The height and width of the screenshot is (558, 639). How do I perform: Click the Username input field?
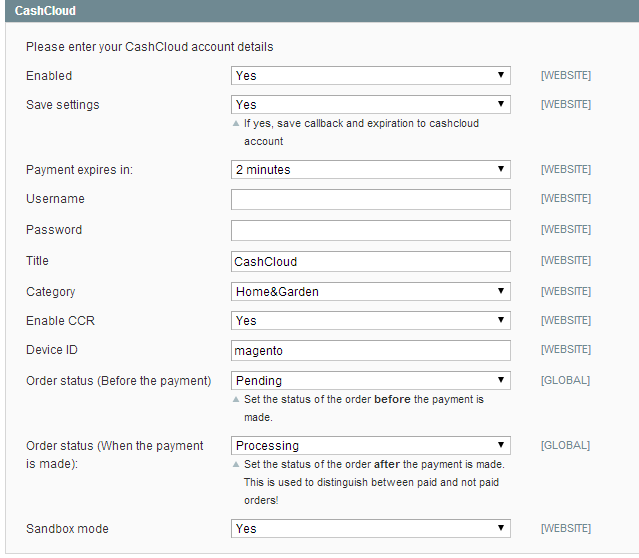[x=370, y=199]
